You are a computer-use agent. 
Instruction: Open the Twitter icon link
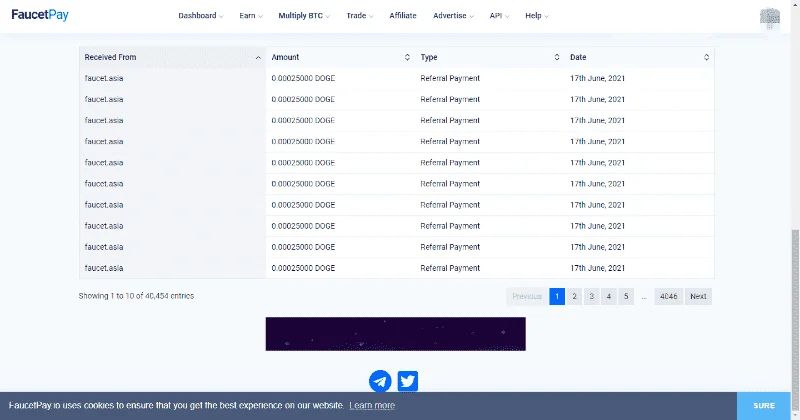pos(408,381)
